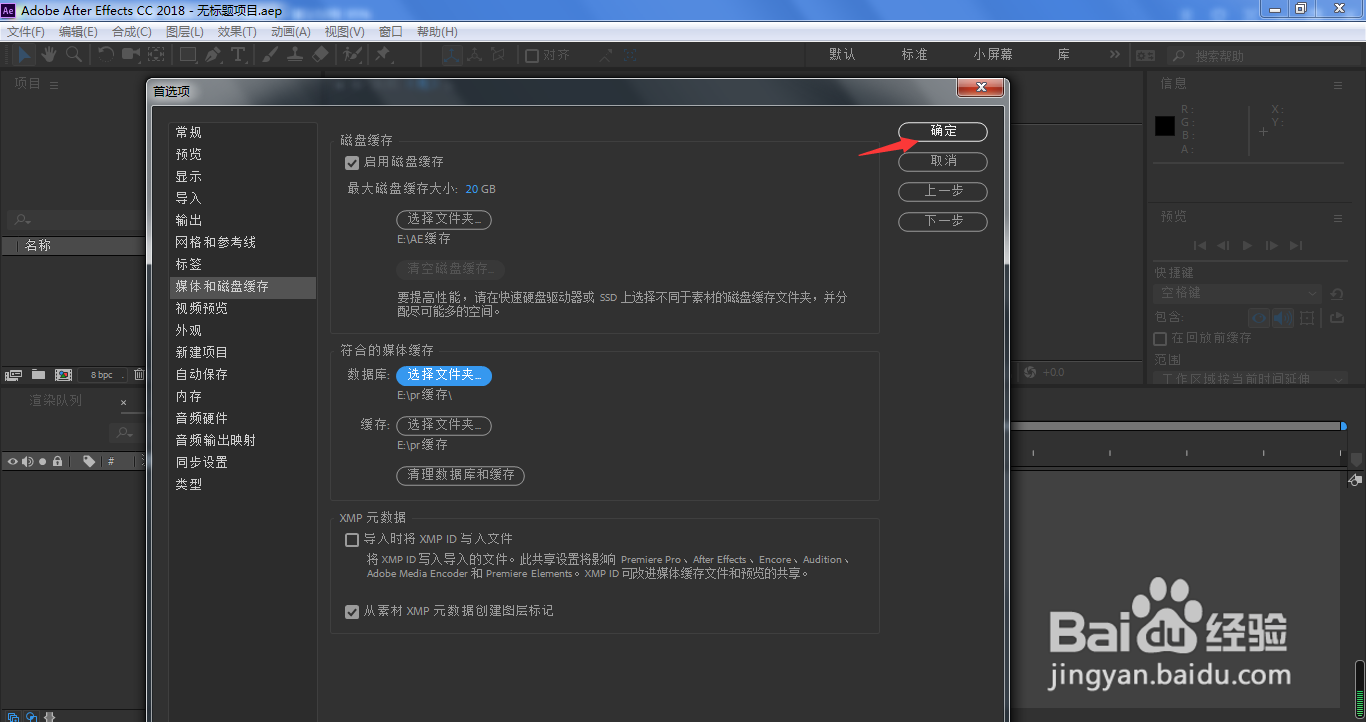Viewport: 1366px width, 722px height.
Task: Toggle 从素材 XMP 元数据创建图层标记 checkbox
Action: coord(351,611)
